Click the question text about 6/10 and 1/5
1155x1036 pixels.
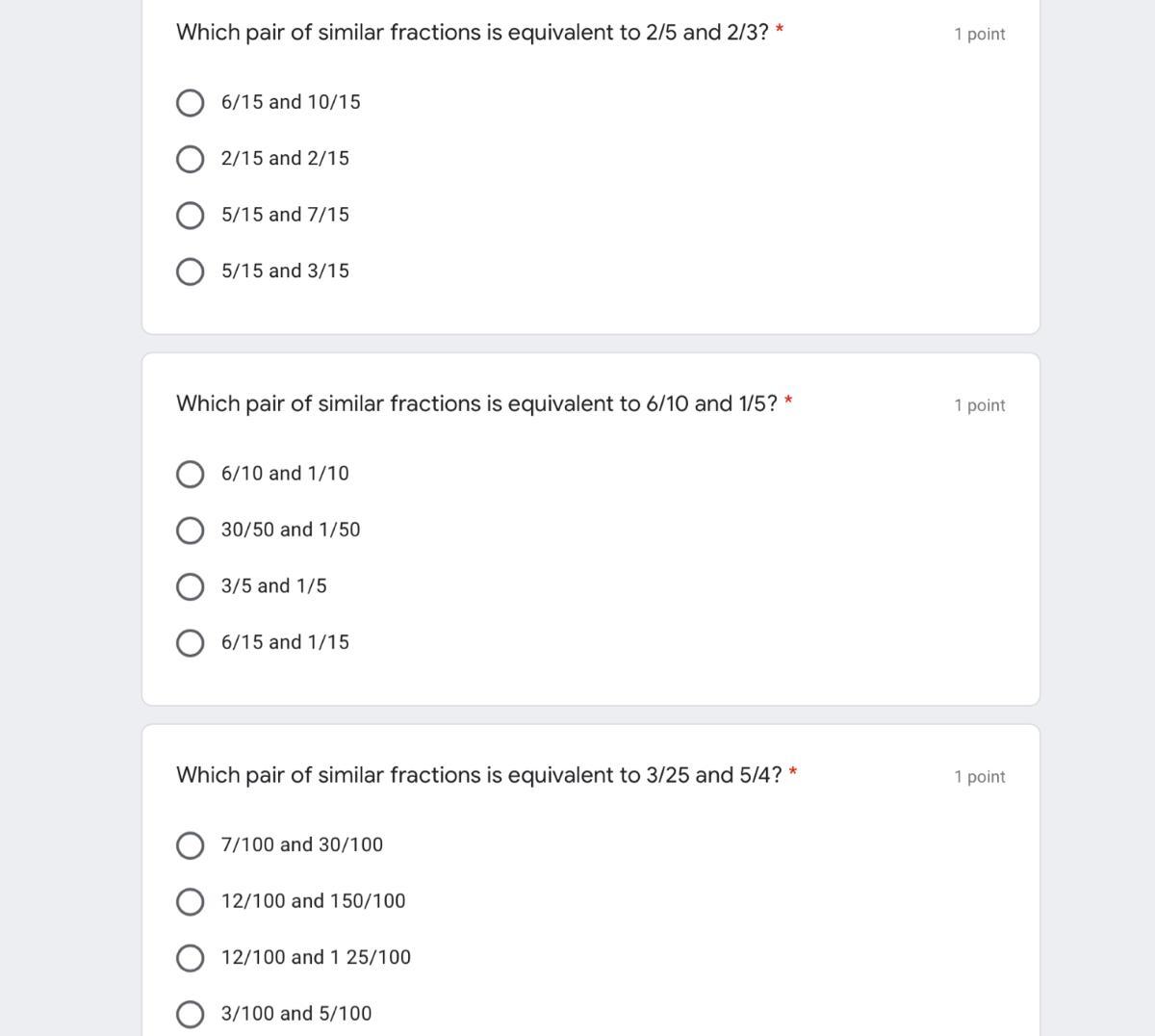point(476,404)
